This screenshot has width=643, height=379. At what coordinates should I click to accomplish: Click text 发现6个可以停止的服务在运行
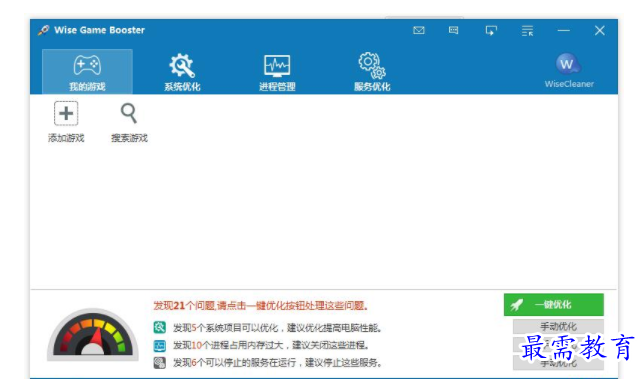pos(234,363)
